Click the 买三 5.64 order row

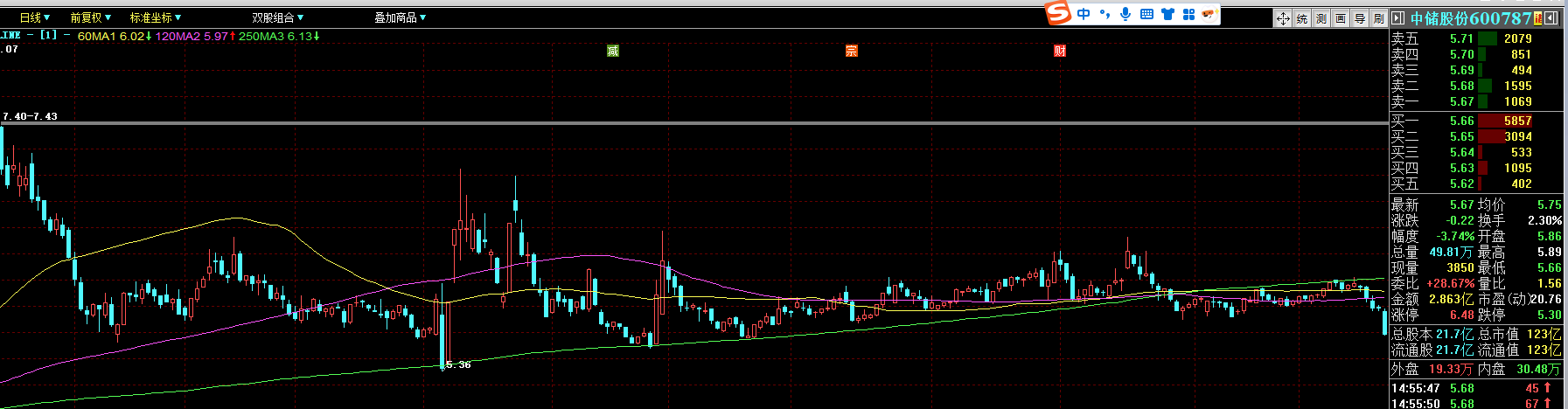click(1478, 152)
